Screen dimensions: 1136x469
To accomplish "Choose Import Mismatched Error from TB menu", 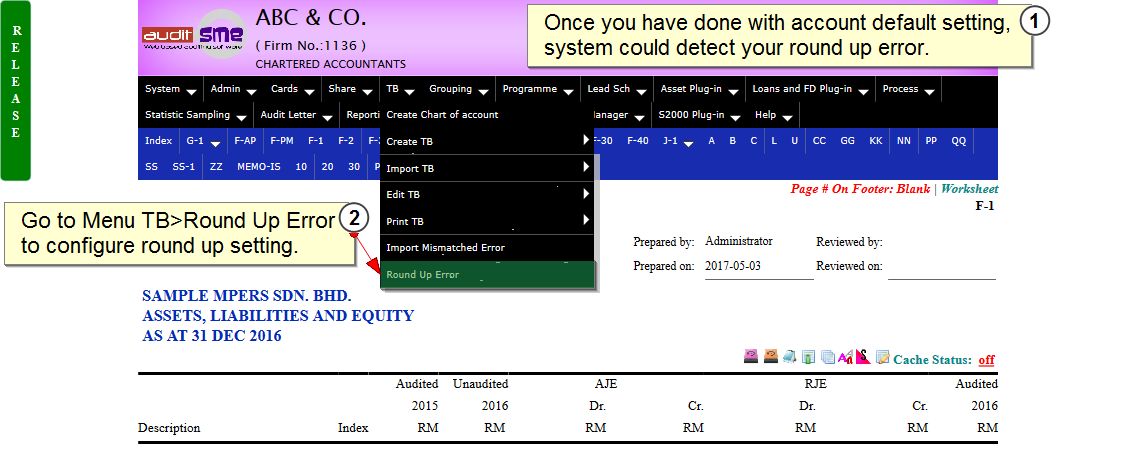I will click(x=487, y=248).
